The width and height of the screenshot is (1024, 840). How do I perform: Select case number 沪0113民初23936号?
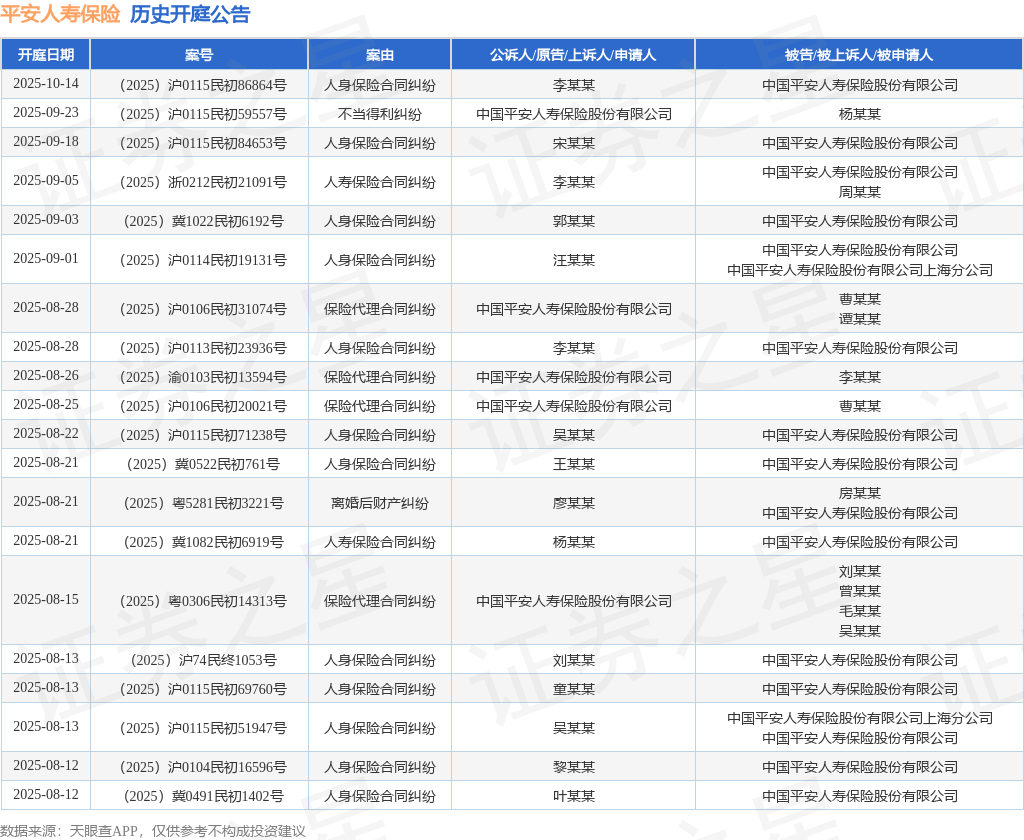203,348
